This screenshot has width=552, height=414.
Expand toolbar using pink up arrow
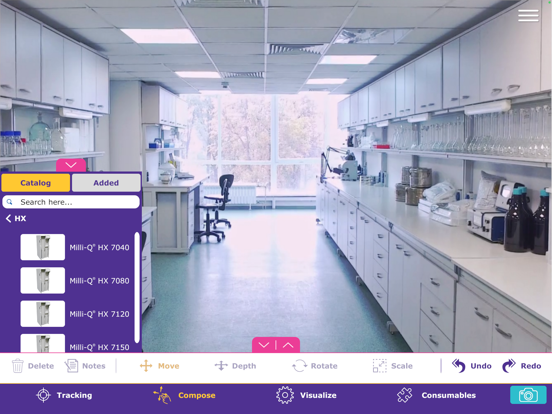click(288, 345)
